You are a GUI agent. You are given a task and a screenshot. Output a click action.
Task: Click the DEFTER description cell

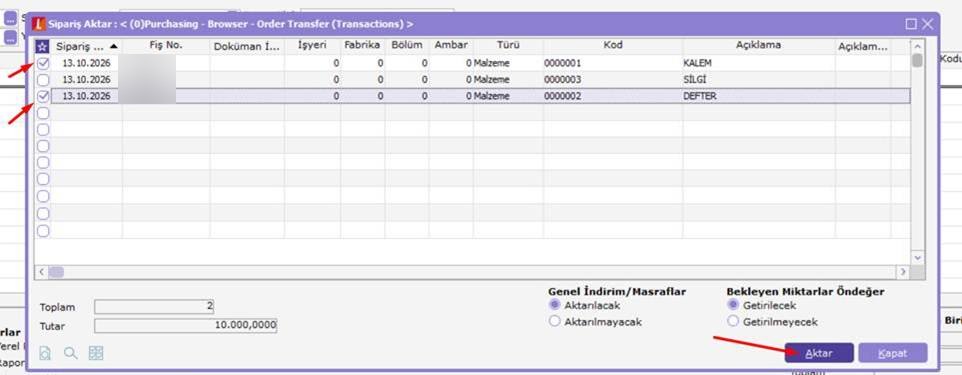click(759, 96)
